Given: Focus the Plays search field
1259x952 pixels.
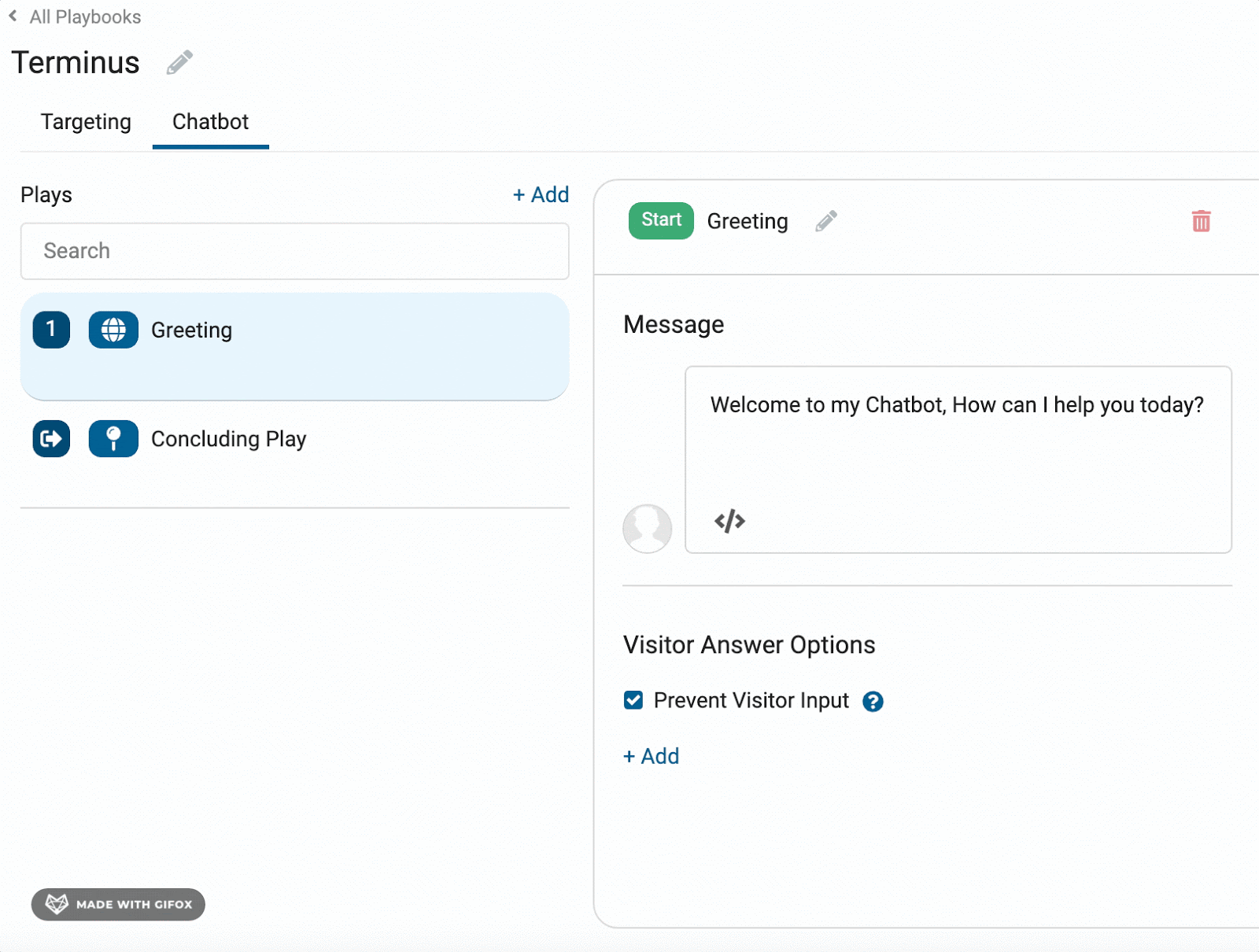Looking at the screenshot, I should coord(294,251).
